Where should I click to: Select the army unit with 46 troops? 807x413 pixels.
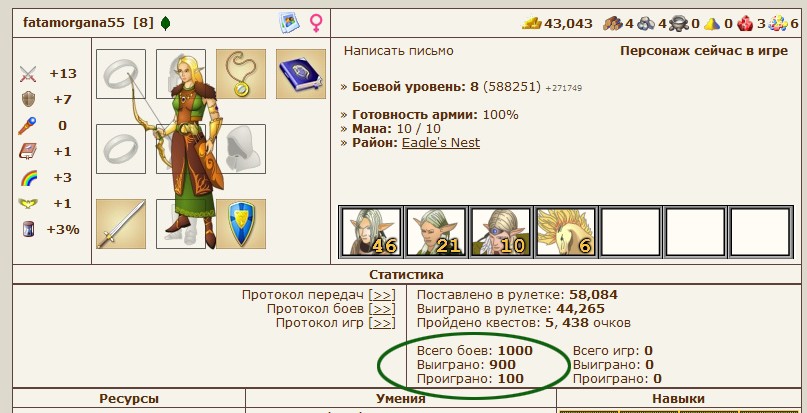coord(371,232)
